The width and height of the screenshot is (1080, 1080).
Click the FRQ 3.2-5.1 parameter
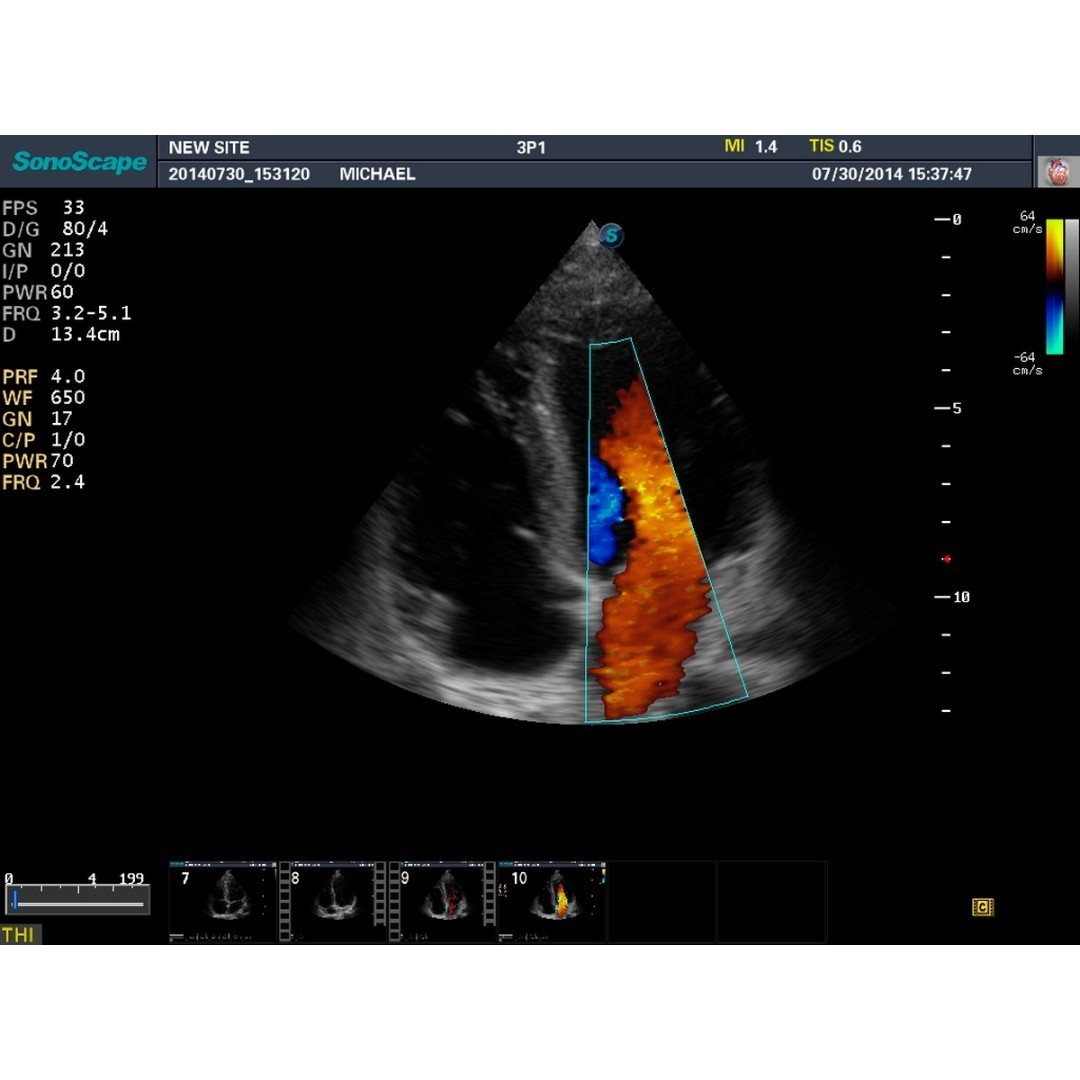pyautogui.click(x=67, y=313)
